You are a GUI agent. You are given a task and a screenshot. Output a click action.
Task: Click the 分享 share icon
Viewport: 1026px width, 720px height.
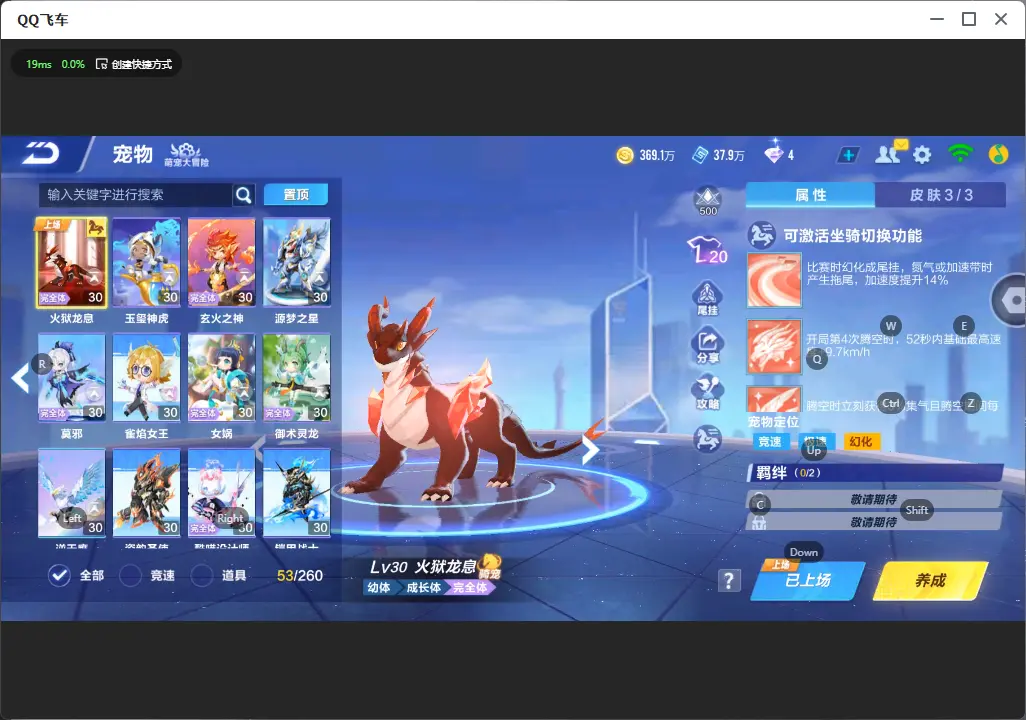tap(707, 347)
